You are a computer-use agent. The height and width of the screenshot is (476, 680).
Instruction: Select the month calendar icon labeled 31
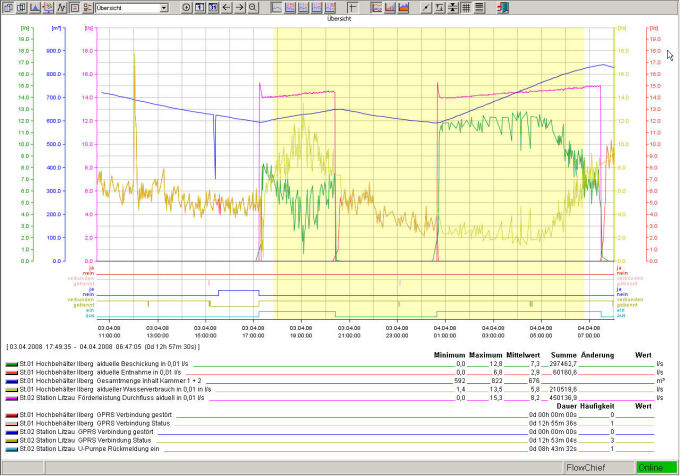[x=213, y=7]
